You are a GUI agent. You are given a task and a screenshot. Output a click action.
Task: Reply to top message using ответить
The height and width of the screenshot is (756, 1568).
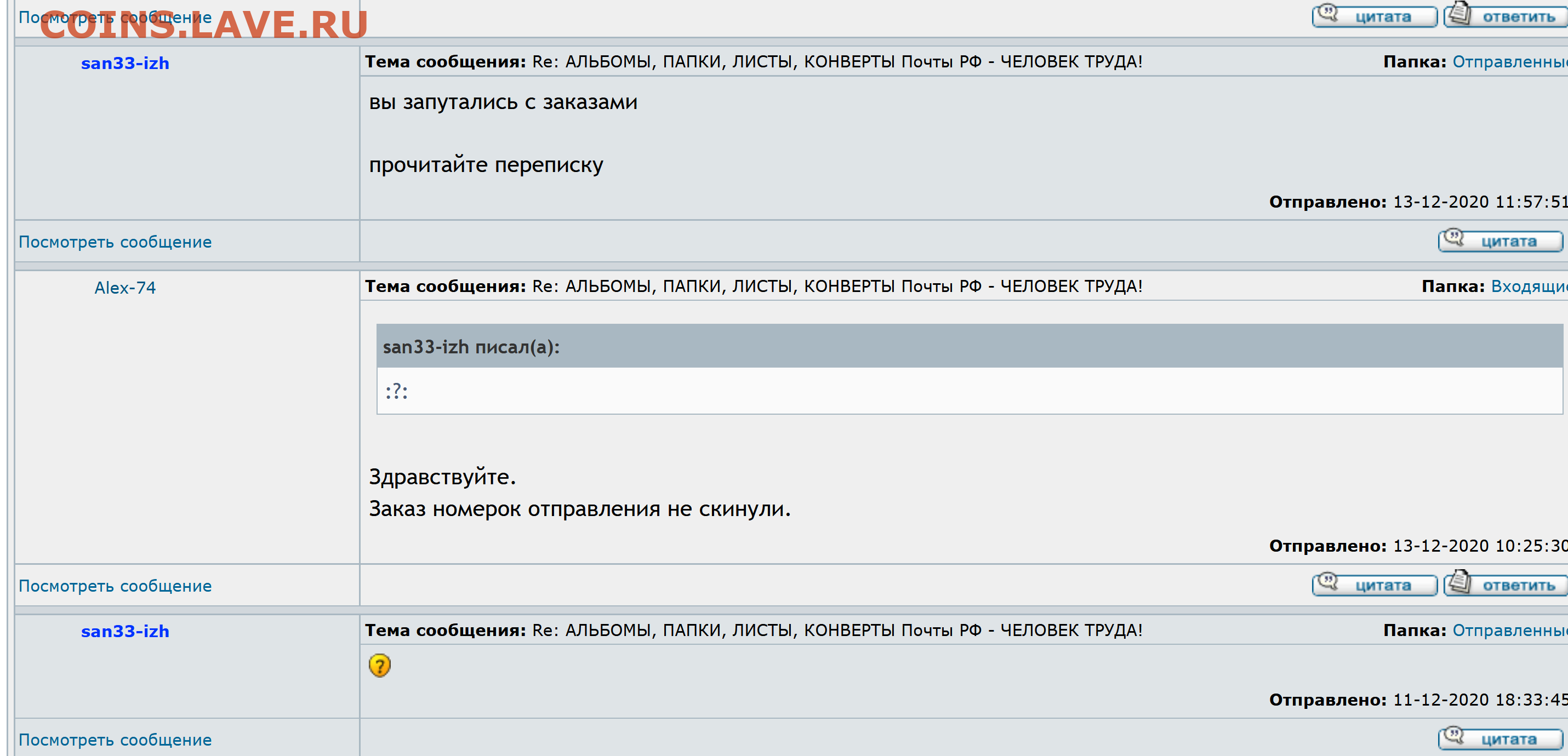1506,16
